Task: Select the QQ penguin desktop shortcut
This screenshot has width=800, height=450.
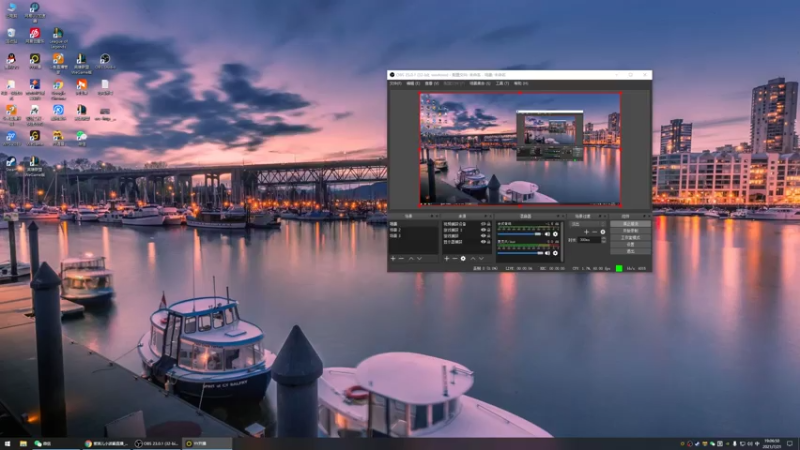Action: (x=11, y=61)
